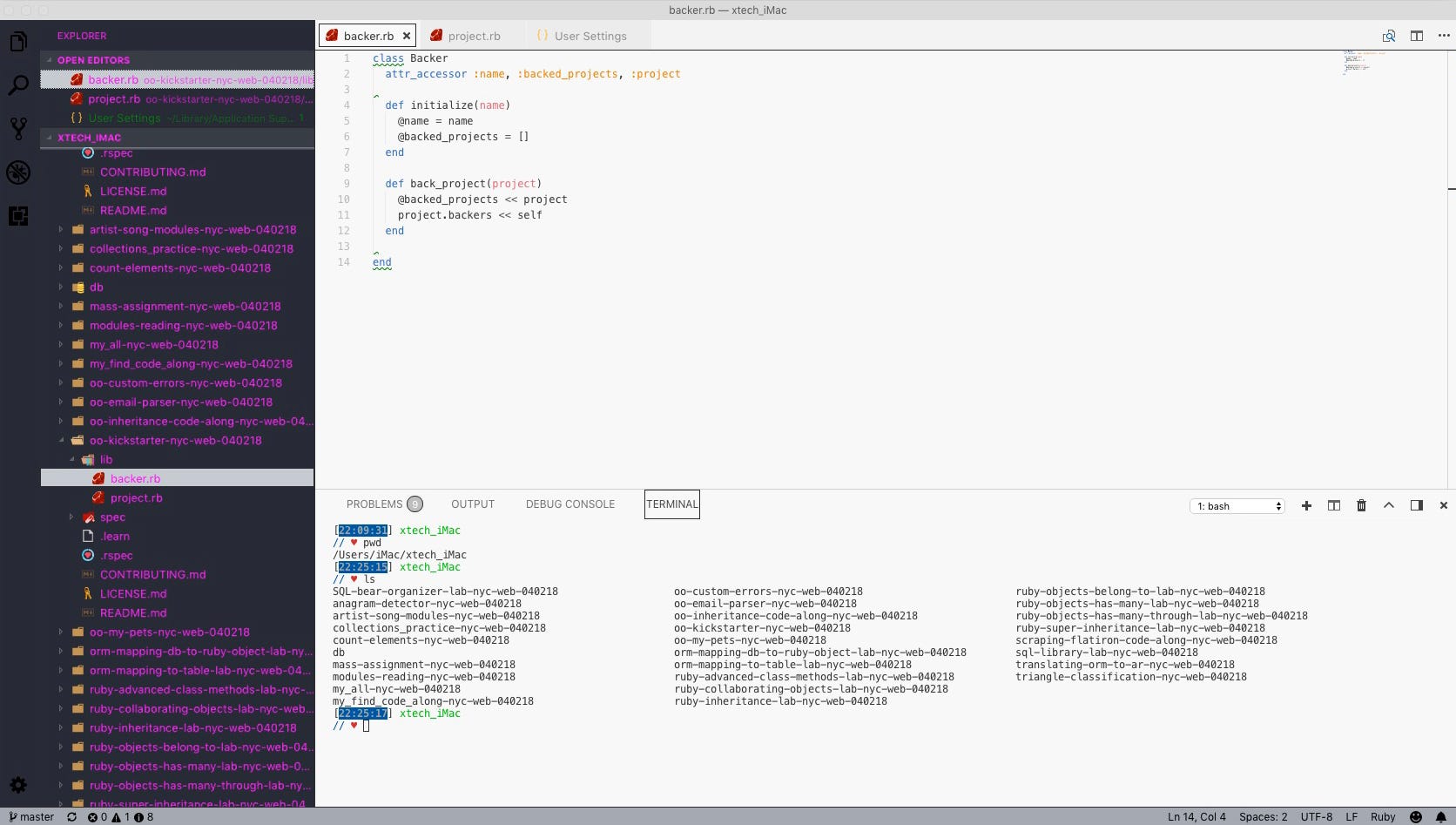Split the terminal with the split-pane icon
1456x825 pixels.
pyautogui.click(x=1333, y=505)
